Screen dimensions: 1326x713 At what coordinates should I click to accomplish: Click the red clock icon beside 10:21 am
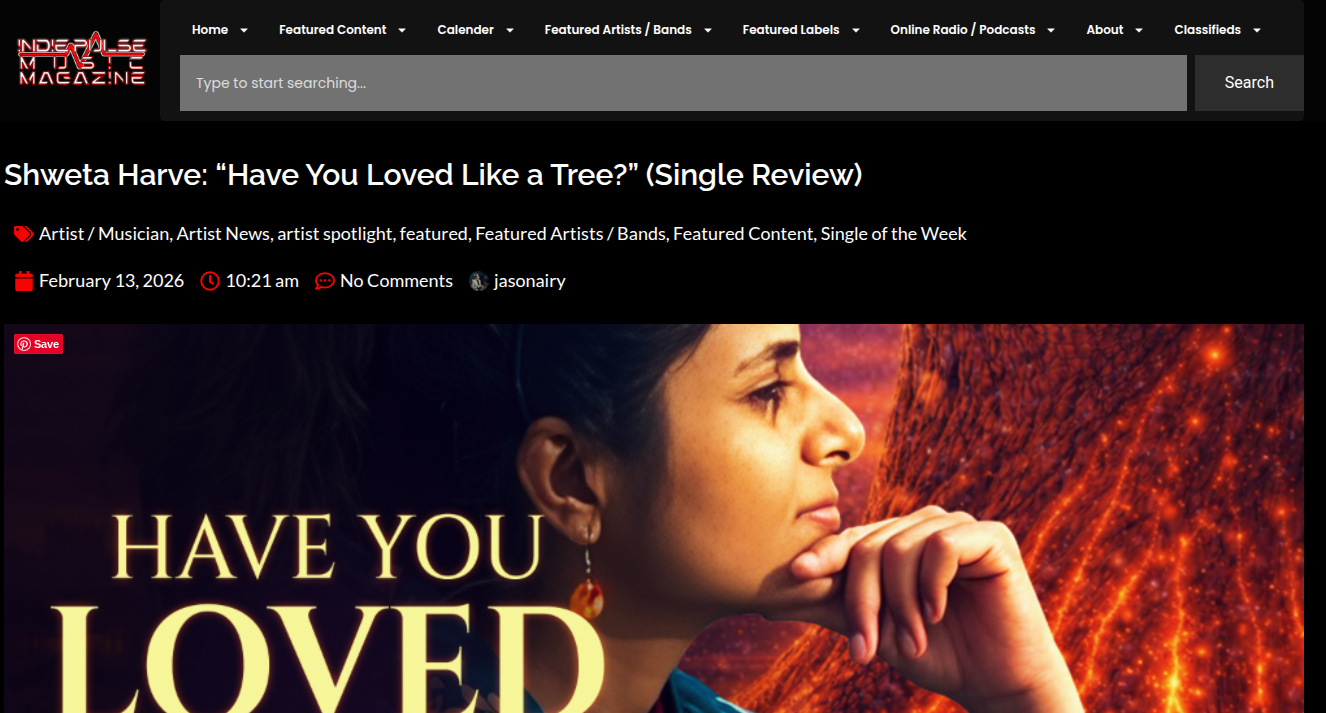(x=210, y=281)
